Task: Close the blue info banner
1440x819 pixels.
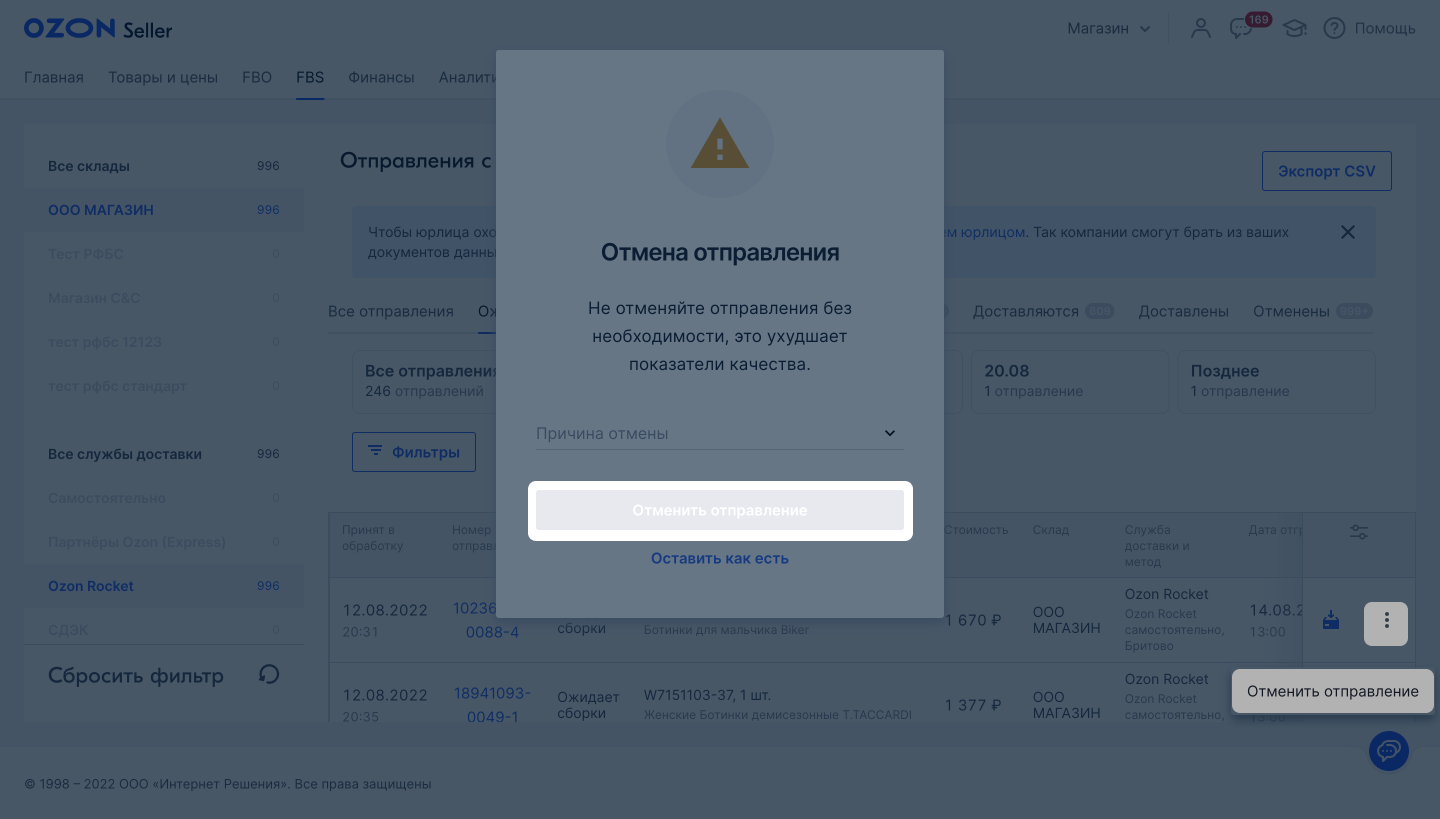Action: point(1347,232)
